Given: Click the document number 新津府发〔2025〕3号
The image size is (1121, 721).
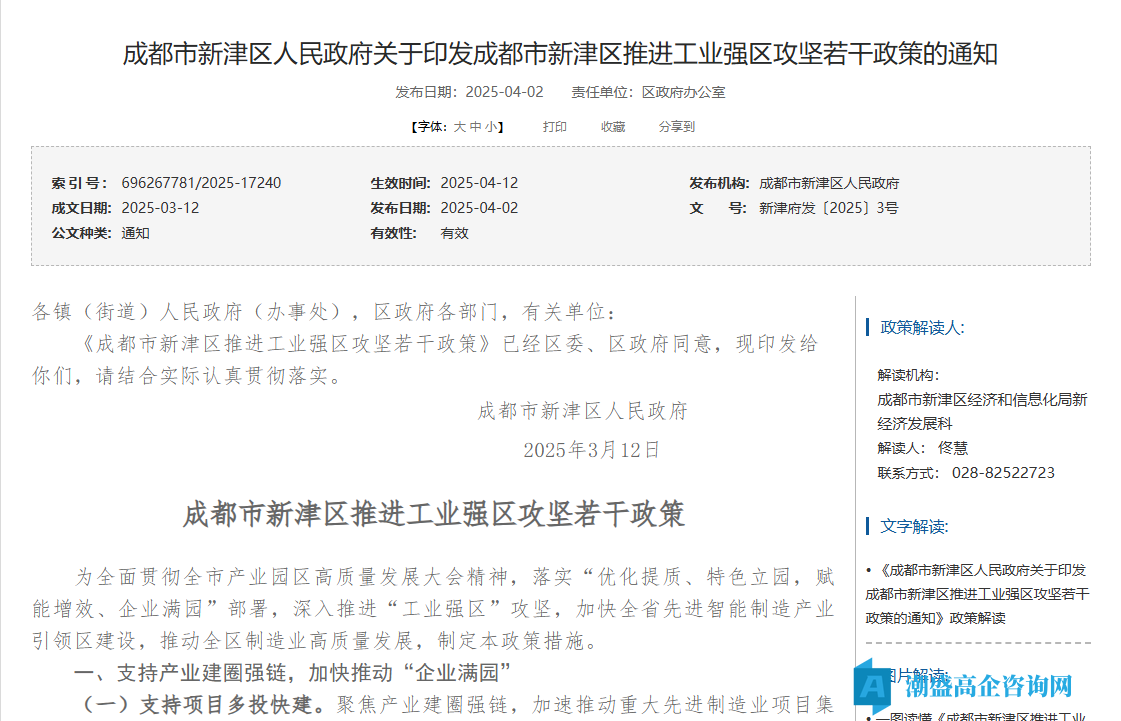Looking at the screenshot, I should [x=828, y=208].
